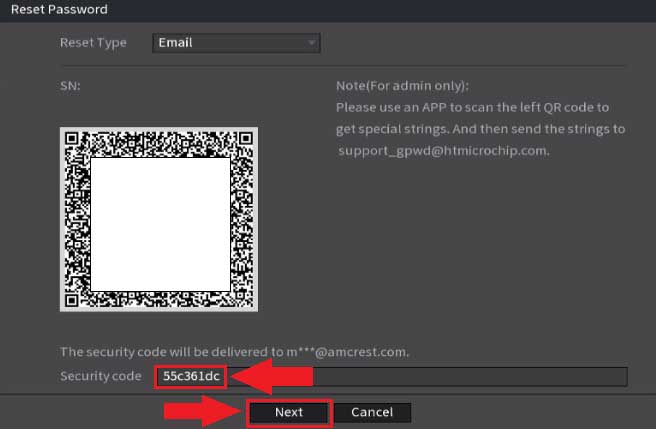The width and height of the screenshot is (656, 429).
Task: Click the SN: label
Action: [x=70, y=86]
